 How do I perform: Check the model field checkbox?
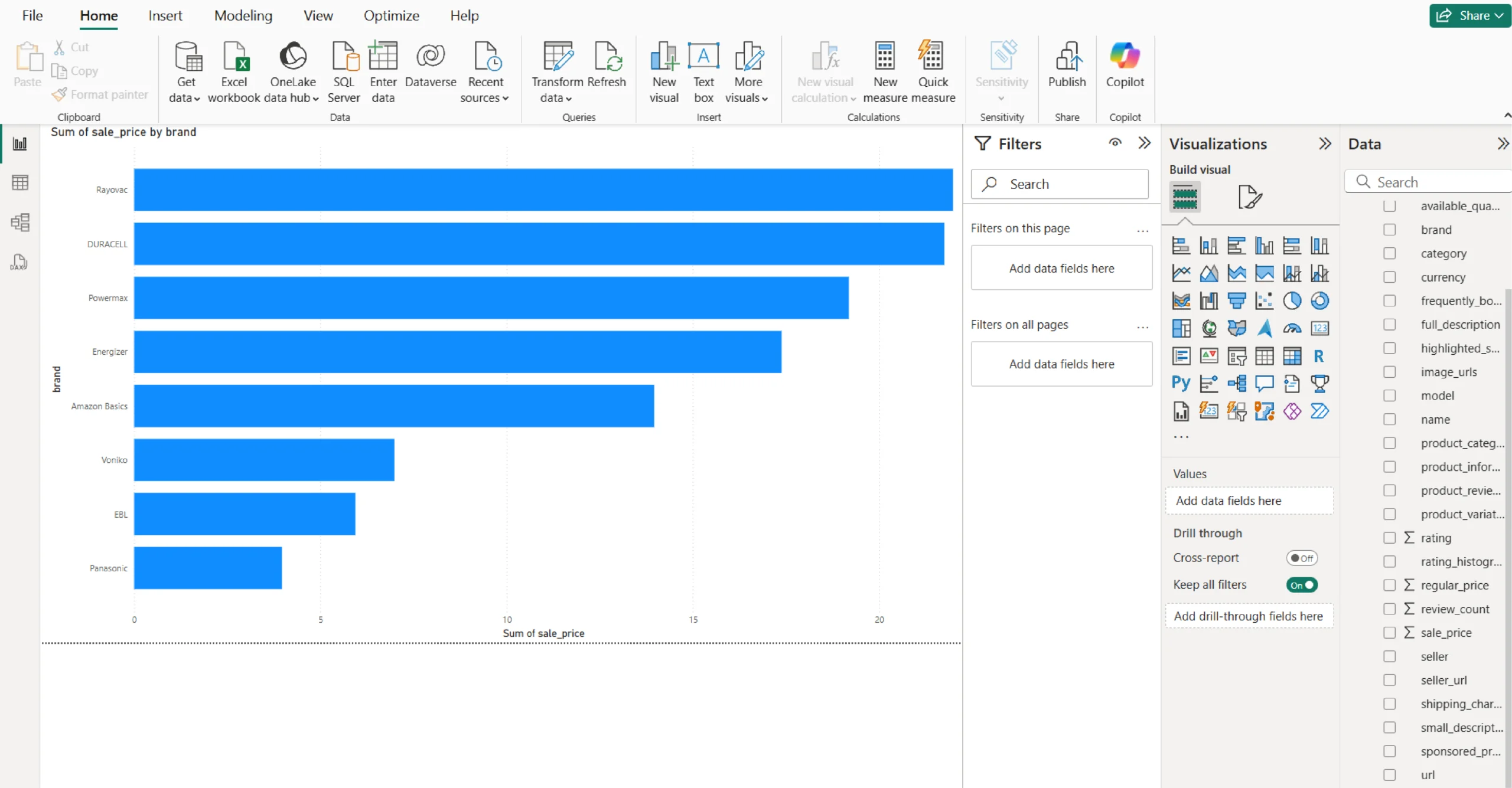pyautogui.click(x=1389, y=395)
